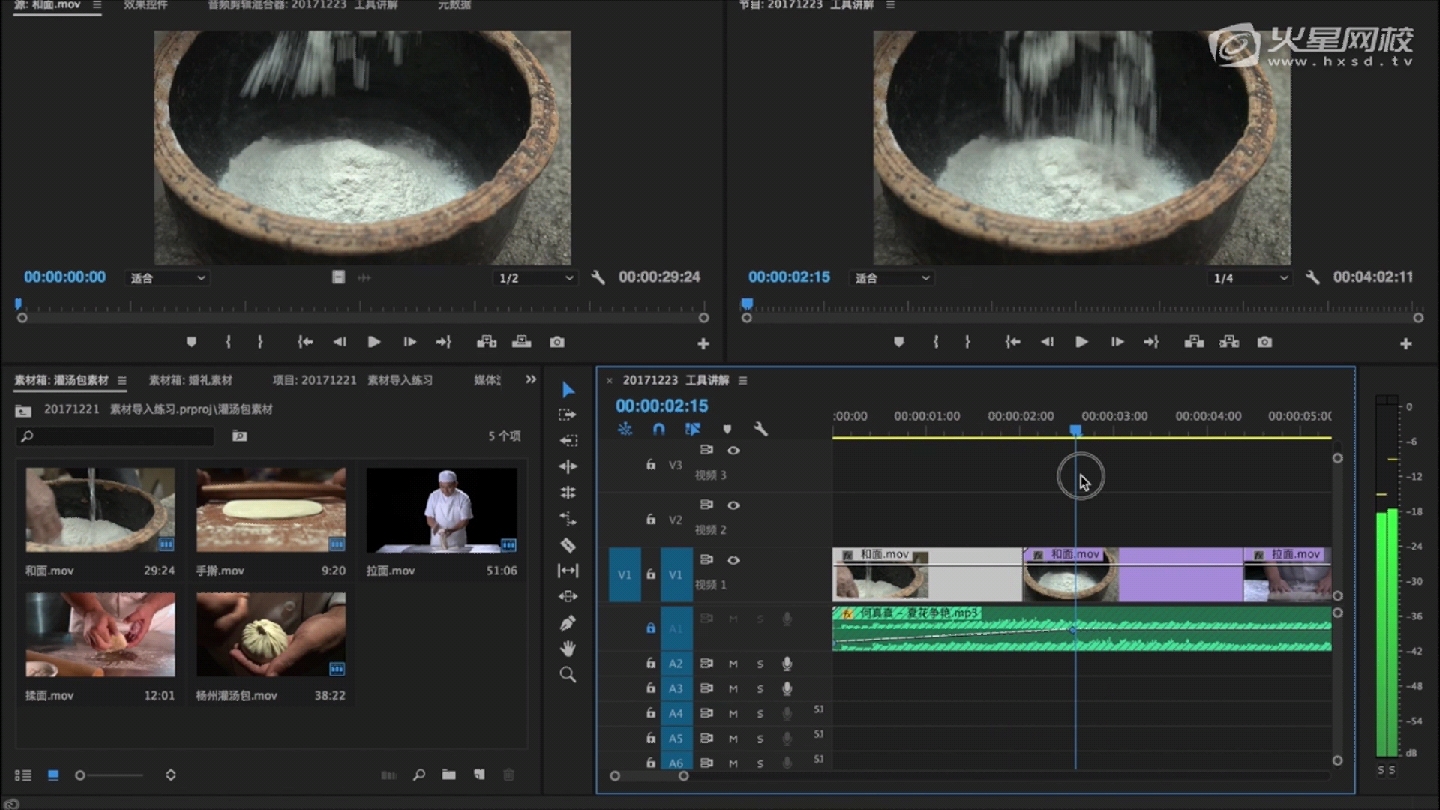1440x810 pixels.
Task: Open bin 灌汤包素材 panel menu
Action: click(122, 380)
